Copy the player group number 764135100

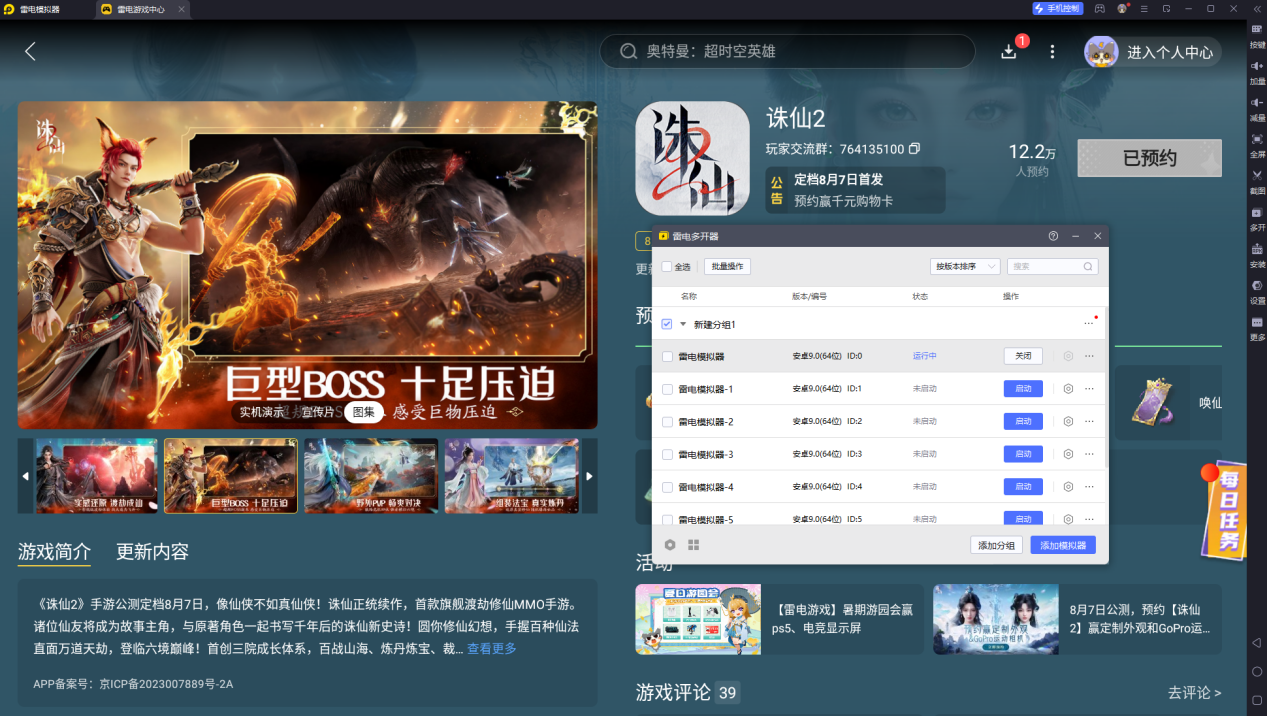click(914, 149)
